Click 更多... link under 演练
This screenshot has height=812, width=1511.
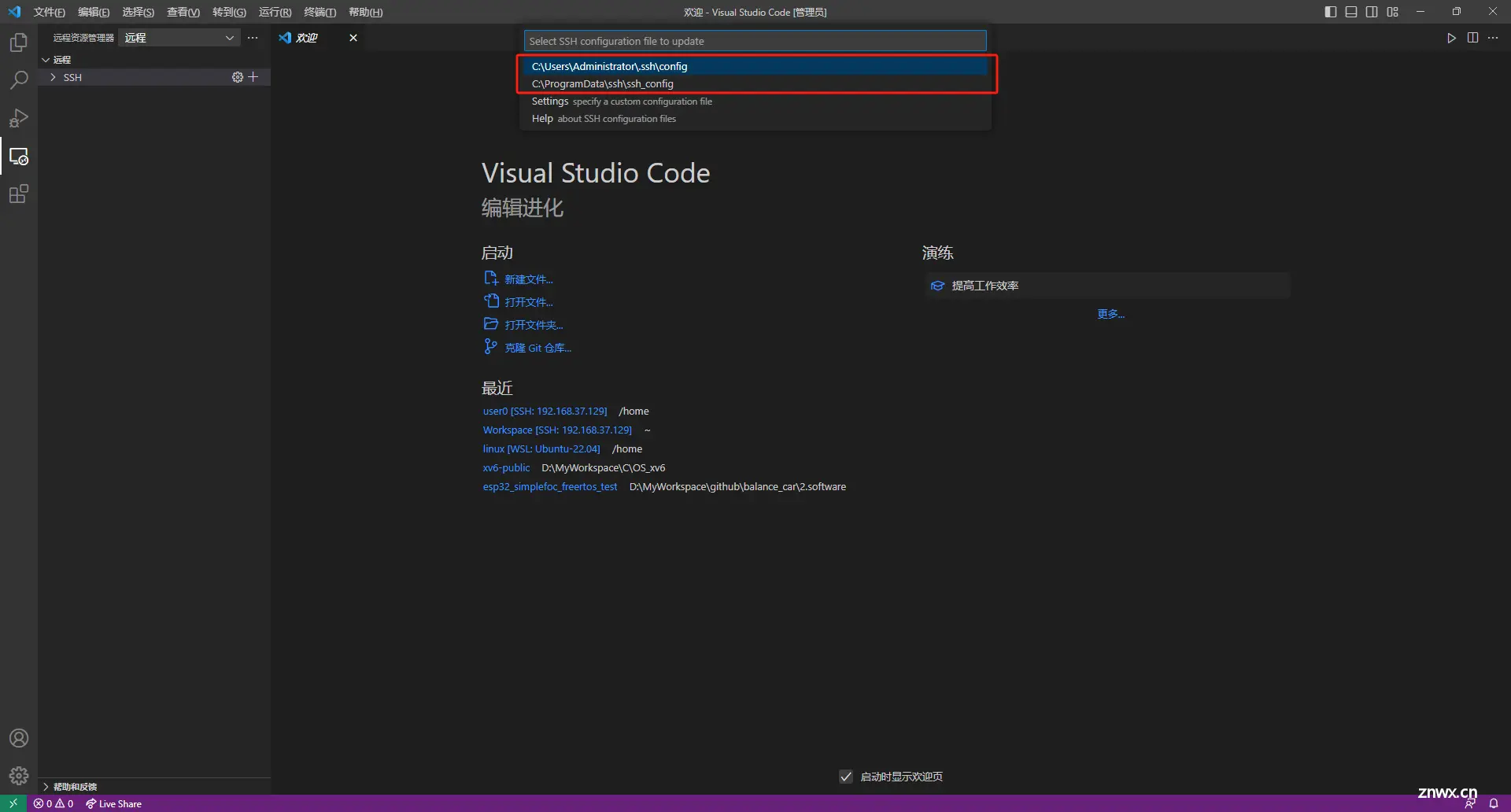point(1110,314)
